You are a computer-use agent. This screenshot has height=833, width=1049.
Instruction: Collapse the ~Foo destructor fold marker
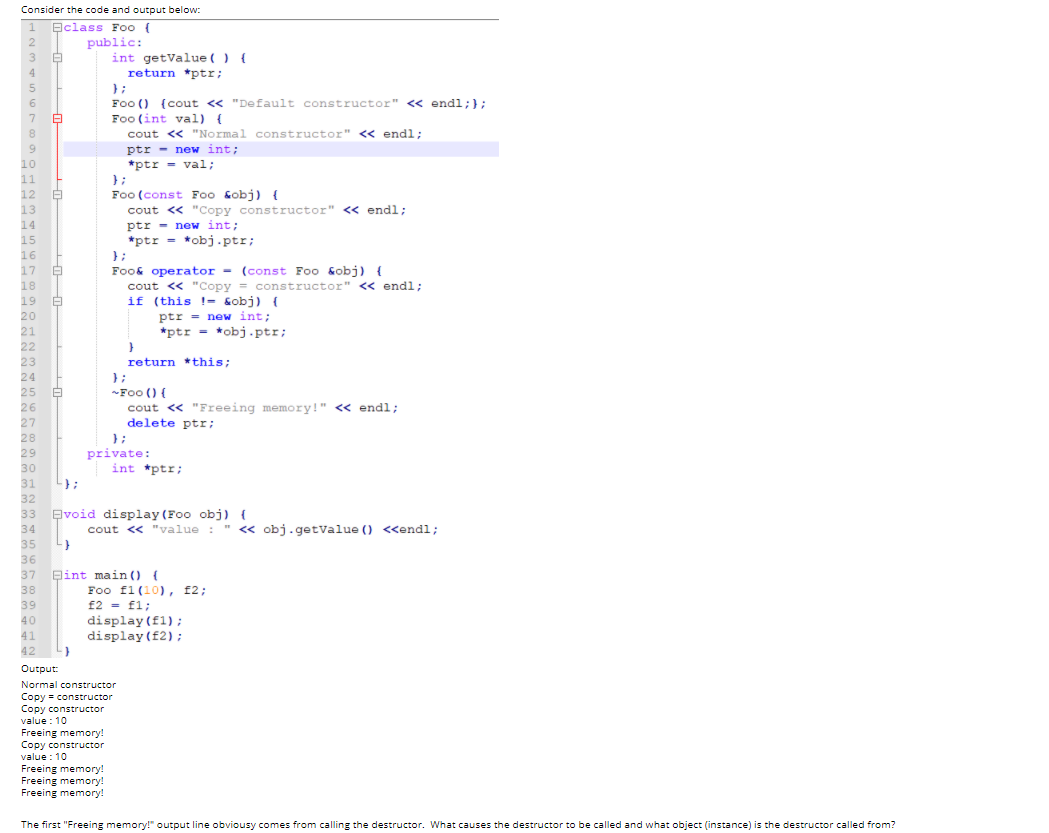point(57,392)
